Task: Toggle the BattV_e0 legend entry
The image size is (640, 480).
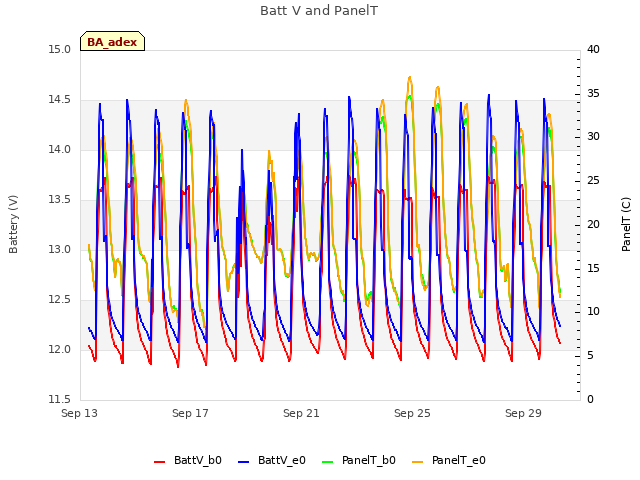Action: pos(272,460)
